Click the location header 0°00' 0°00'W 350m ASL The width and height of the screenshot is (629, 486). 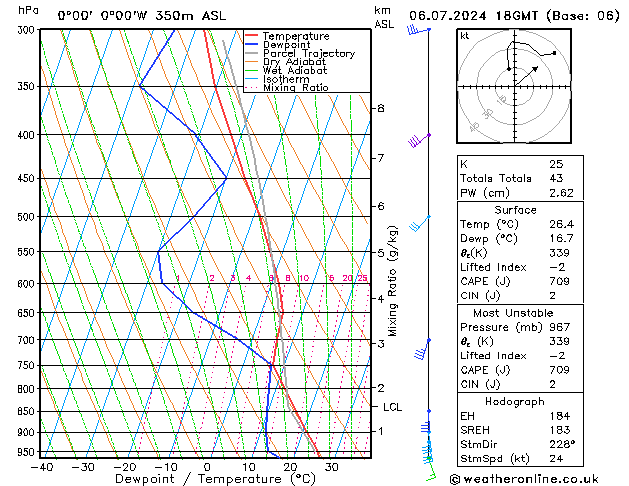(x=142, y=16)
